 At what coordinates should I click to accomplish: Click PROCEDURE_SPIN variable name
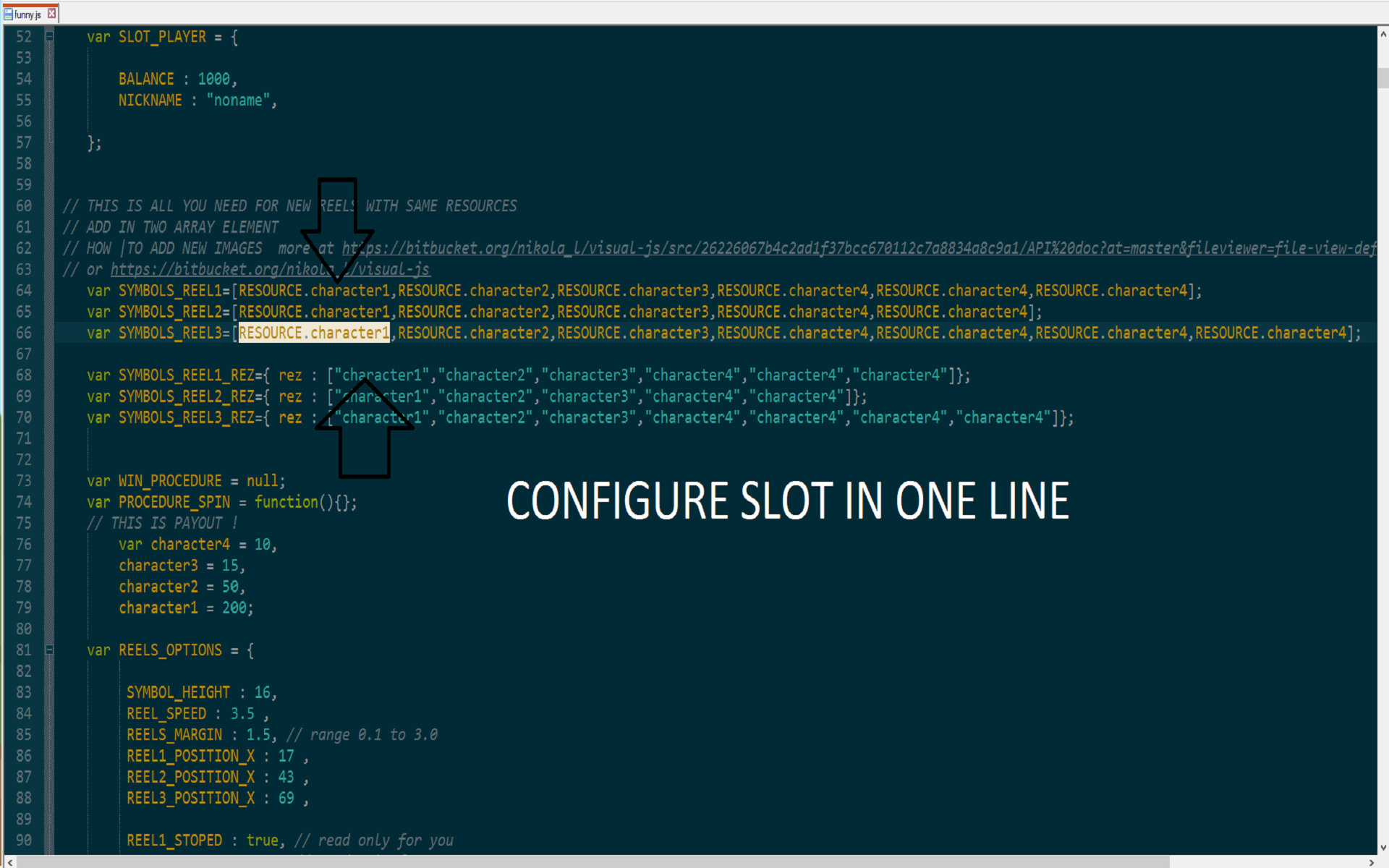click(174, 502)
